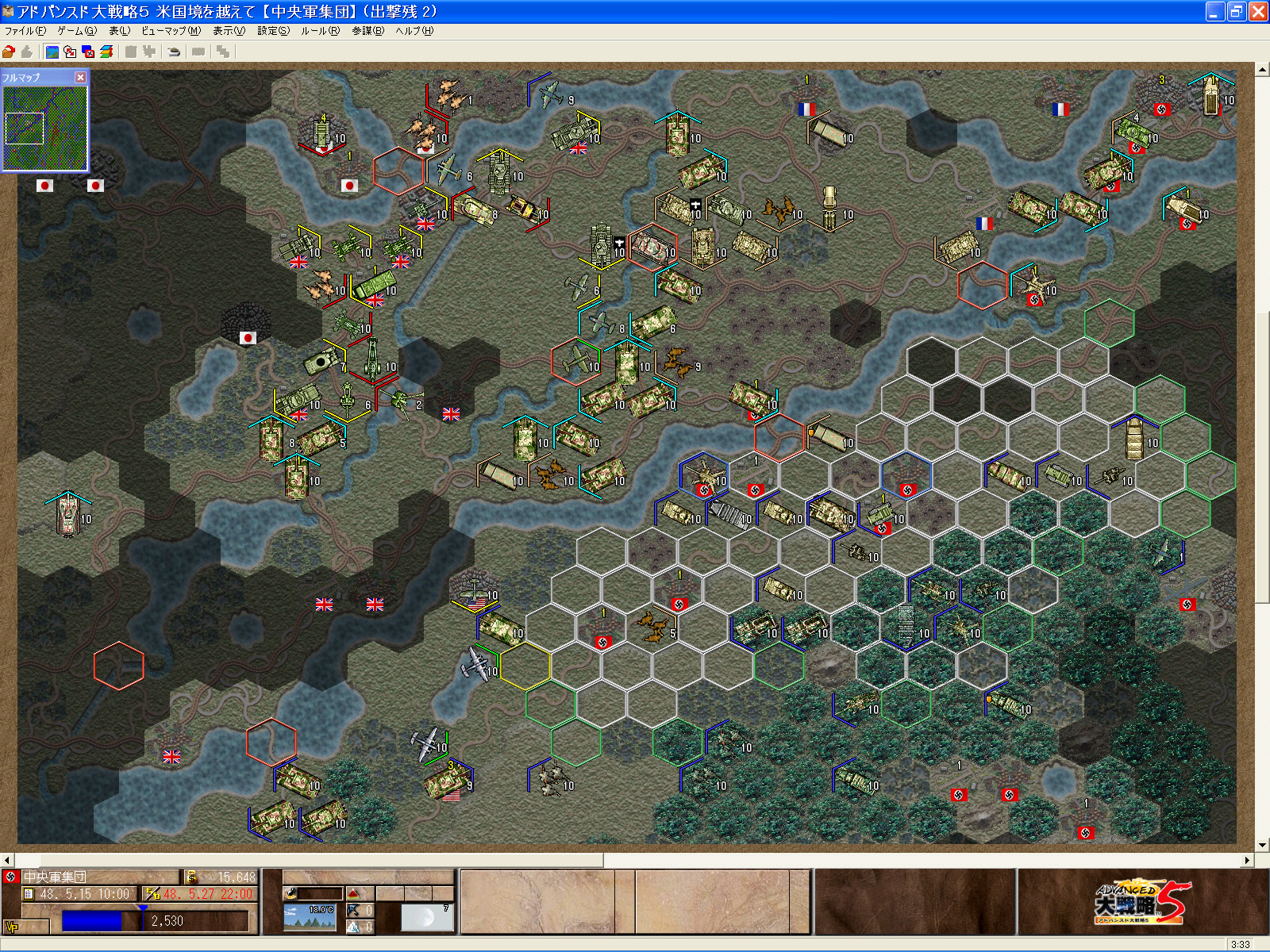Select the isolated tank unit at the western map edge
The image size is (1270, 952).
pos(68,515)
